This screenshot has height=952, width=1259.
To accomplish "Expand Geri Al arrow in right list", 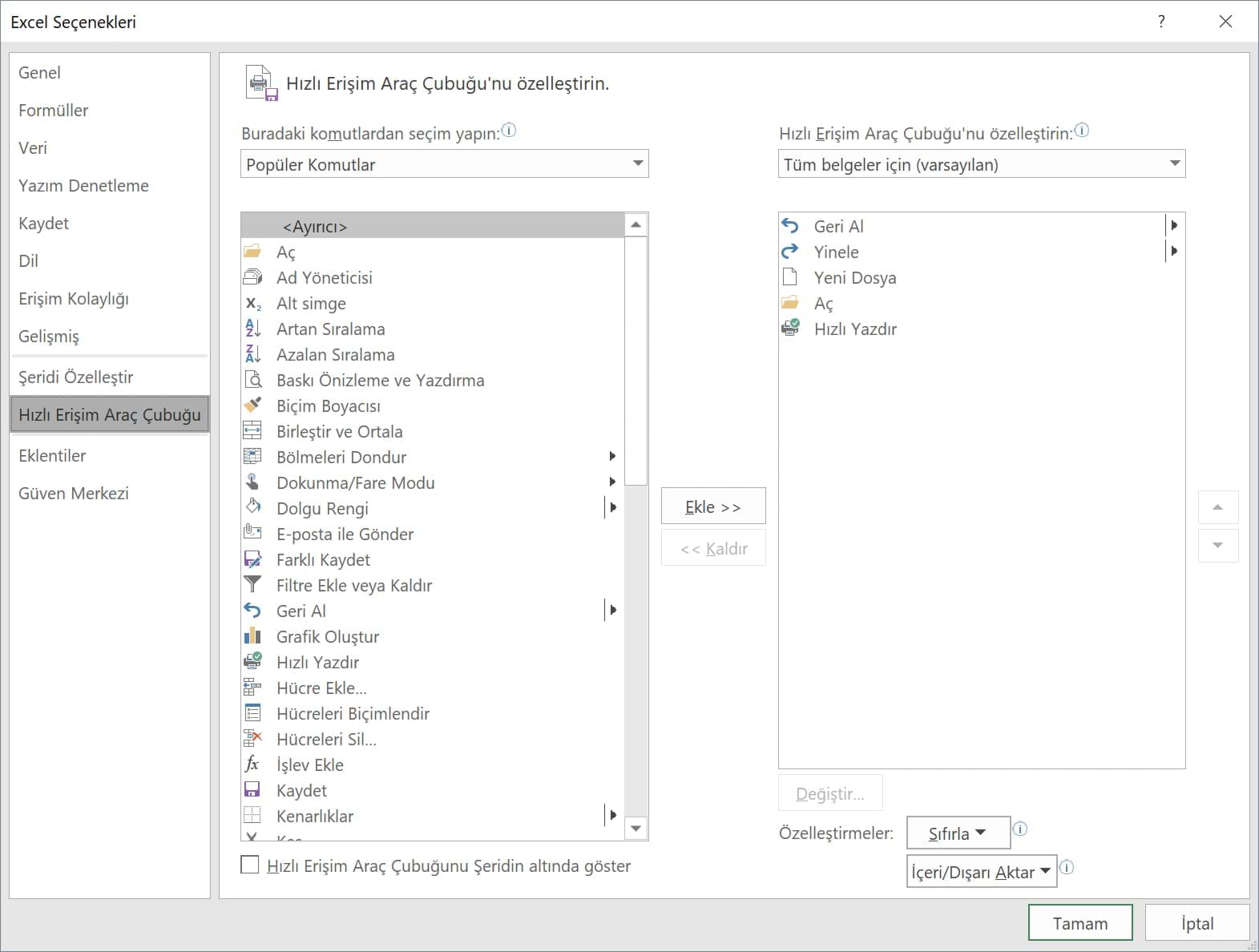I will pos(1174,226).
